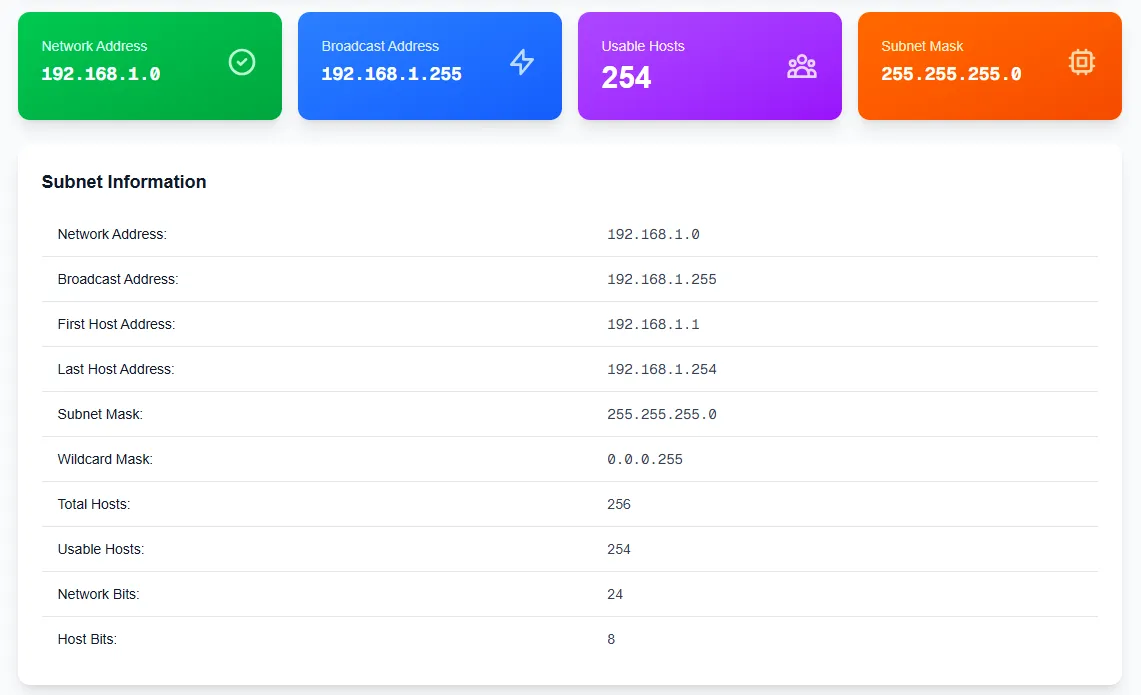Image resolution: width=1141 pixels, height=695 pixels.
Task: Click the lightning bolt icon on Broadcast Address card
Action: point(522,62)
